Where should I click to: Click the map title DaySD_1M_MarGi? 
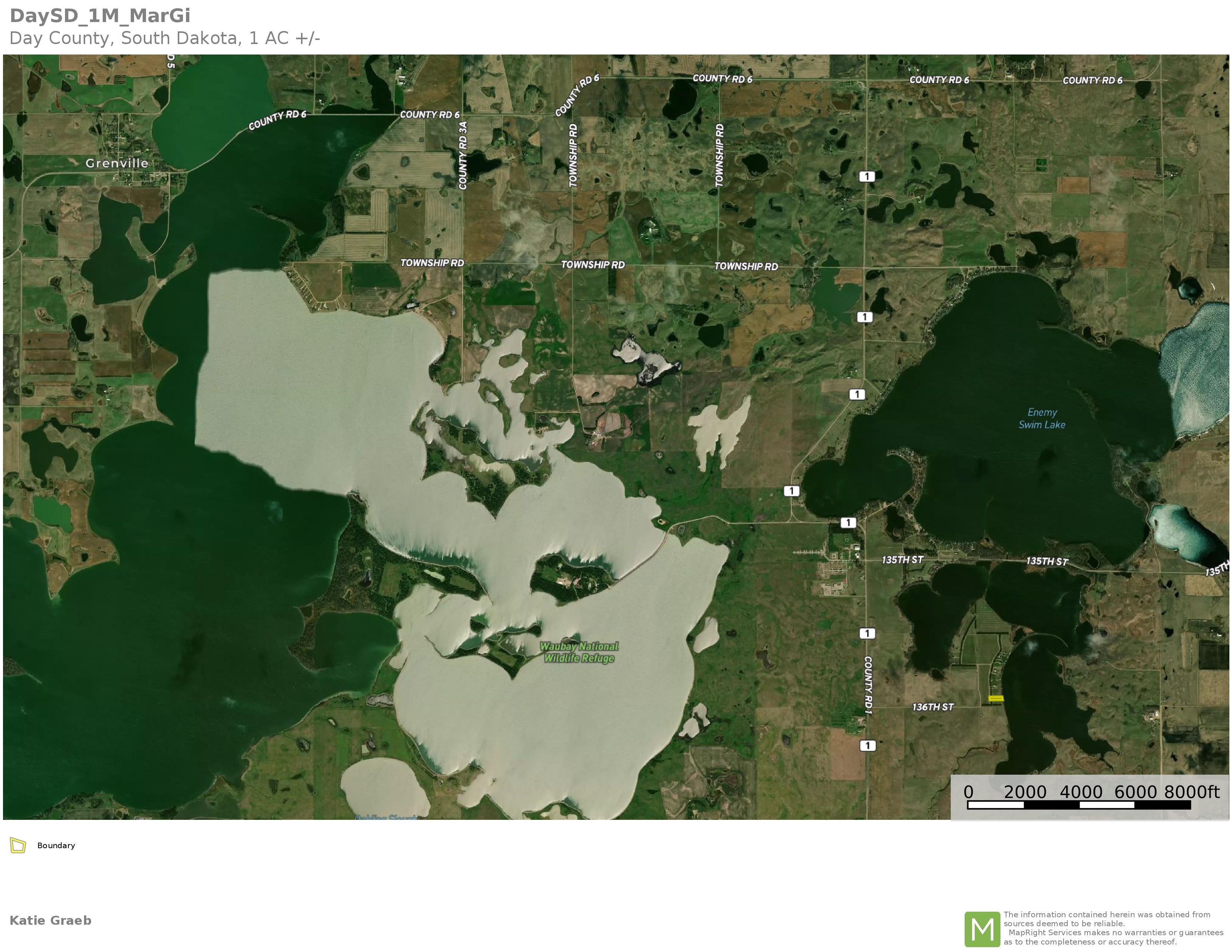coord(100,16)
